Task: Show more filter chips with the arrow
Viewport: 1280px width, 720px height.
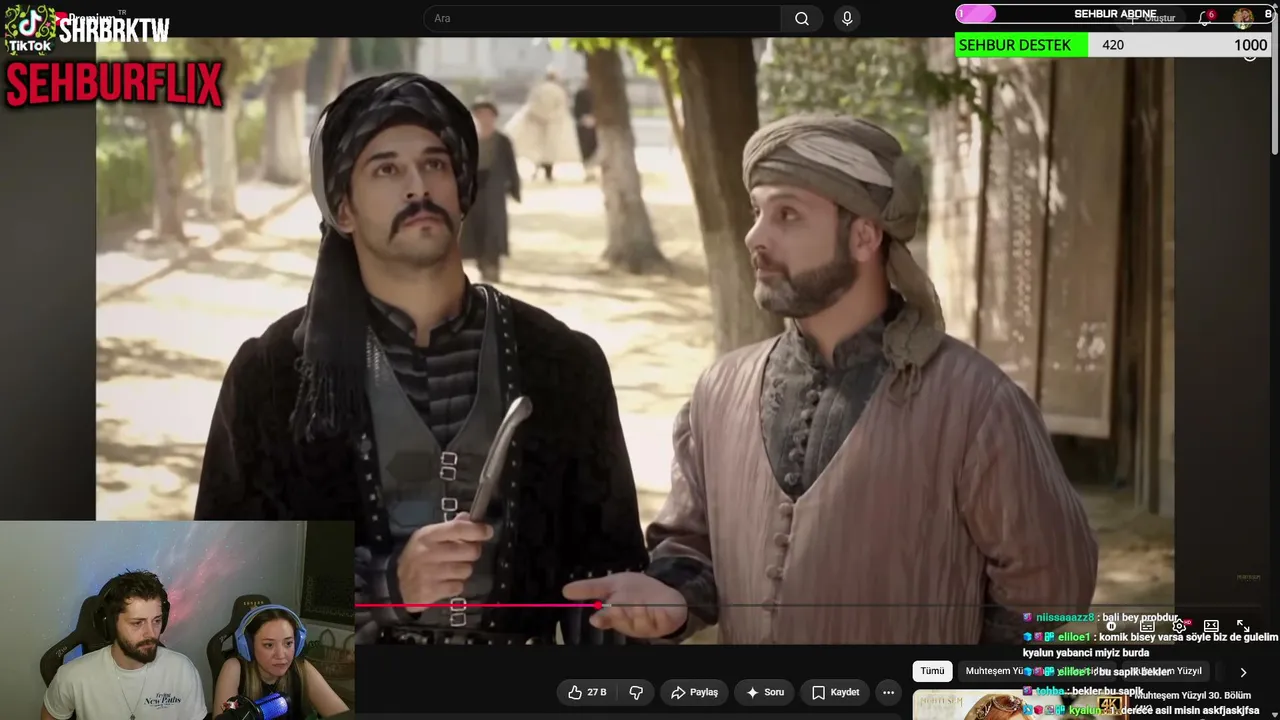Action: 1243,672
